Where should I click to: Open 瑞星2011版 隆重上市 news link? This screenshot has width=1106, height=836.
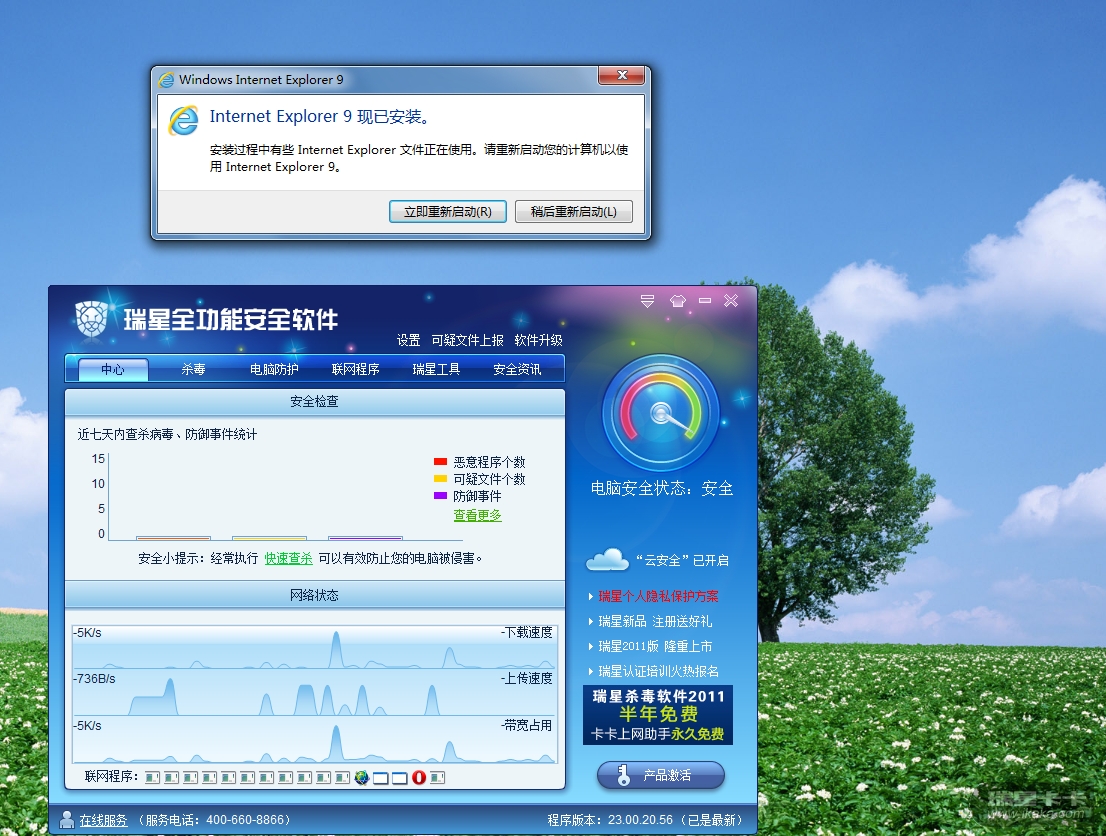pyautogui.click(x=655, y=646)
